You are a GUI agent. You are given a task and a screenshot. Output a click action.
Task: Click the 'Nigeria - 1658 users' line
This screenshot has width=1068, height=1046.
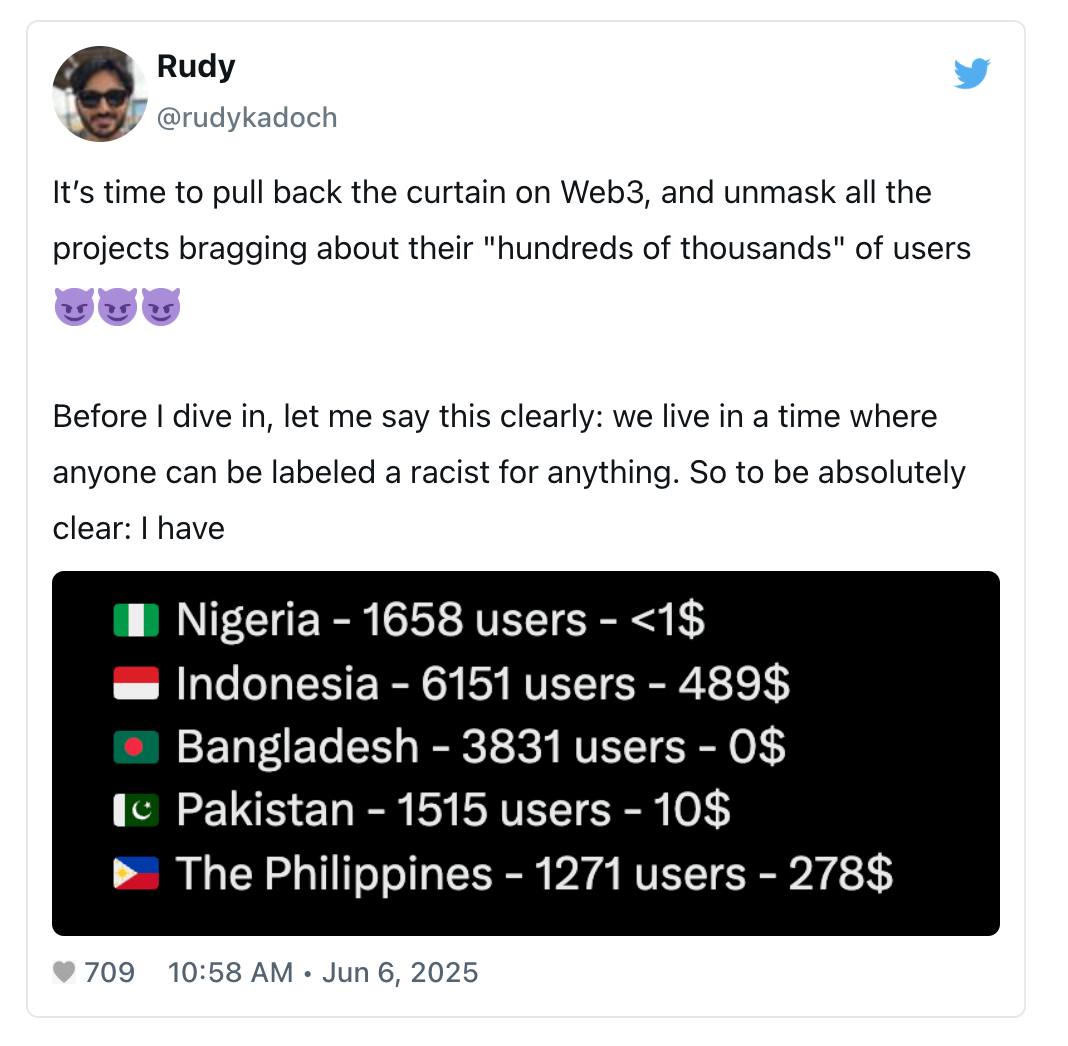(440, 621)
